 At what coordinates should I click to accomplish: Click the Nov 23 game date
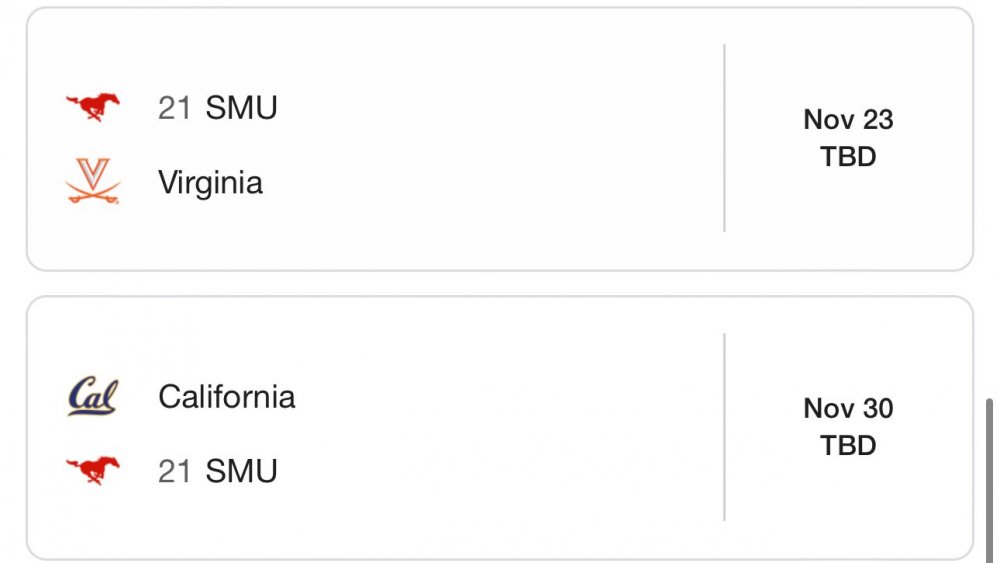(x=848, y=120)
